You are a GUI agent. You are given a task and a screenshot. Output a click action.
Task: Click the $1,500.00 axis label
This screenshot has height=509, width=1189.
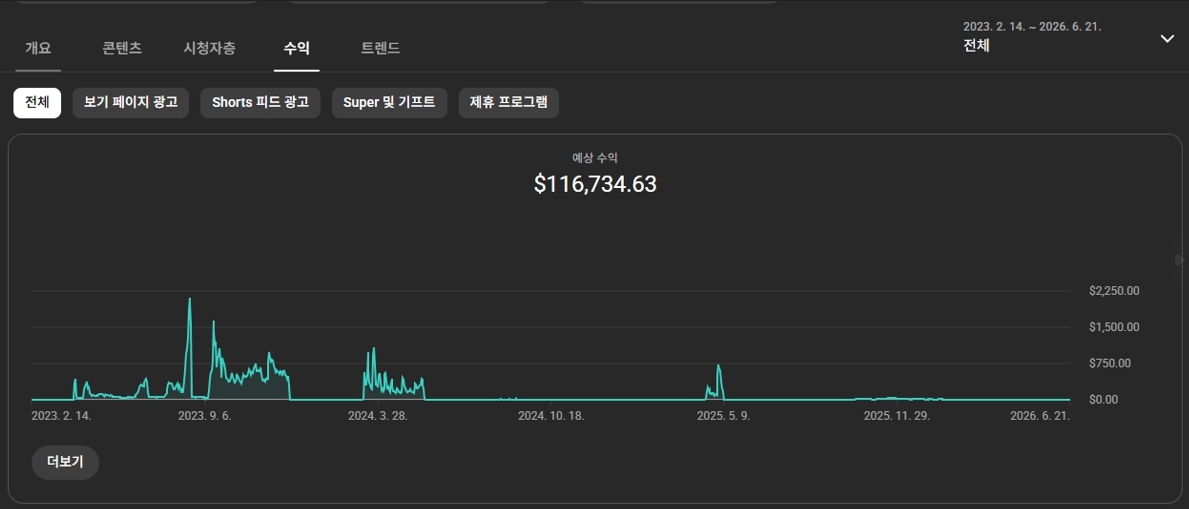[x=1115, y=327]
